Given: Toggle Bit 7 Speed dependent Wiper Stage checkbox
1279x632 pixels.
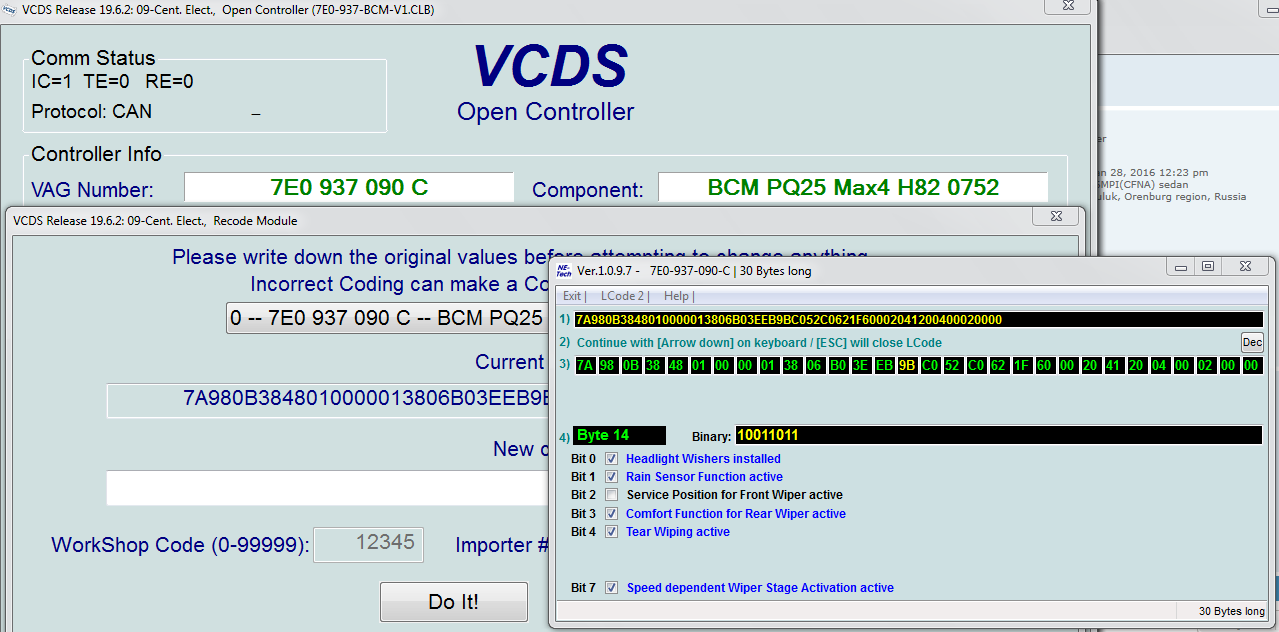Looking at the screenshot, I should [x=612, y=588].
